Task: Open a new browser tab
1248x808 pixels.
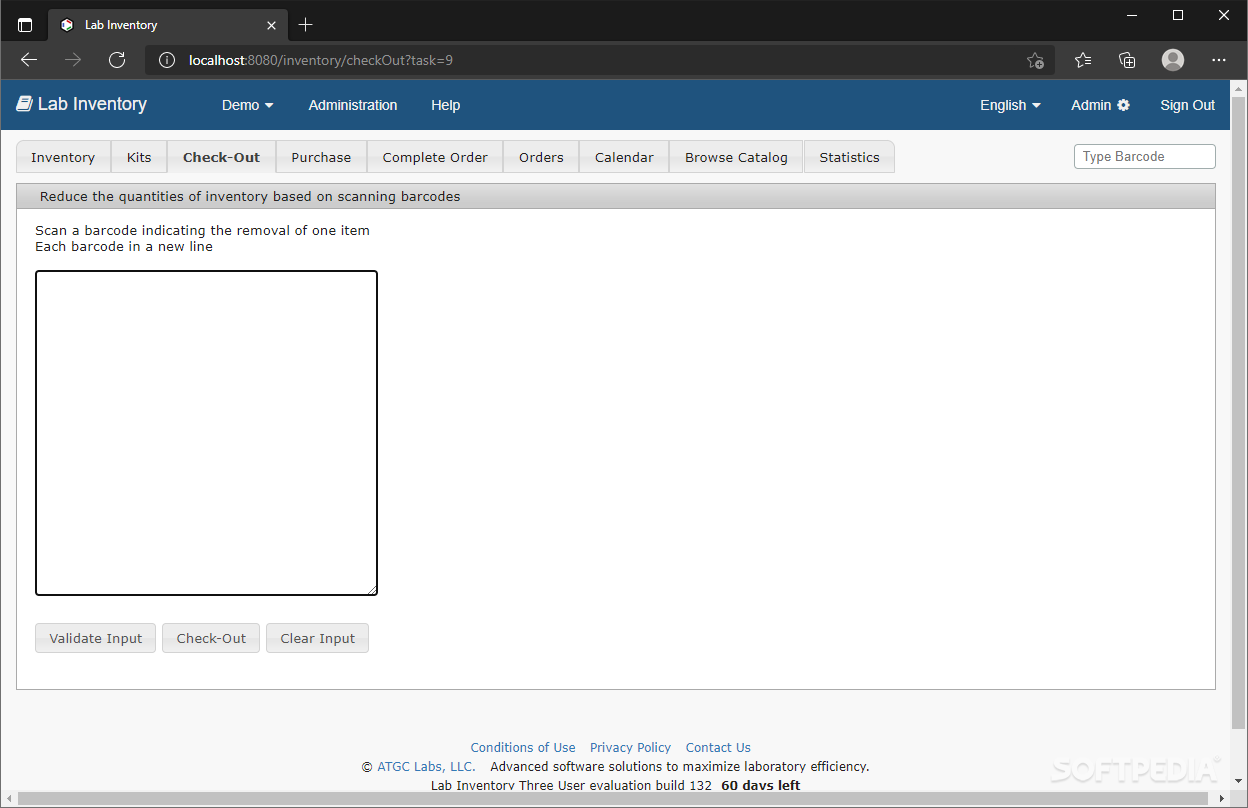Action: [306, 25]
